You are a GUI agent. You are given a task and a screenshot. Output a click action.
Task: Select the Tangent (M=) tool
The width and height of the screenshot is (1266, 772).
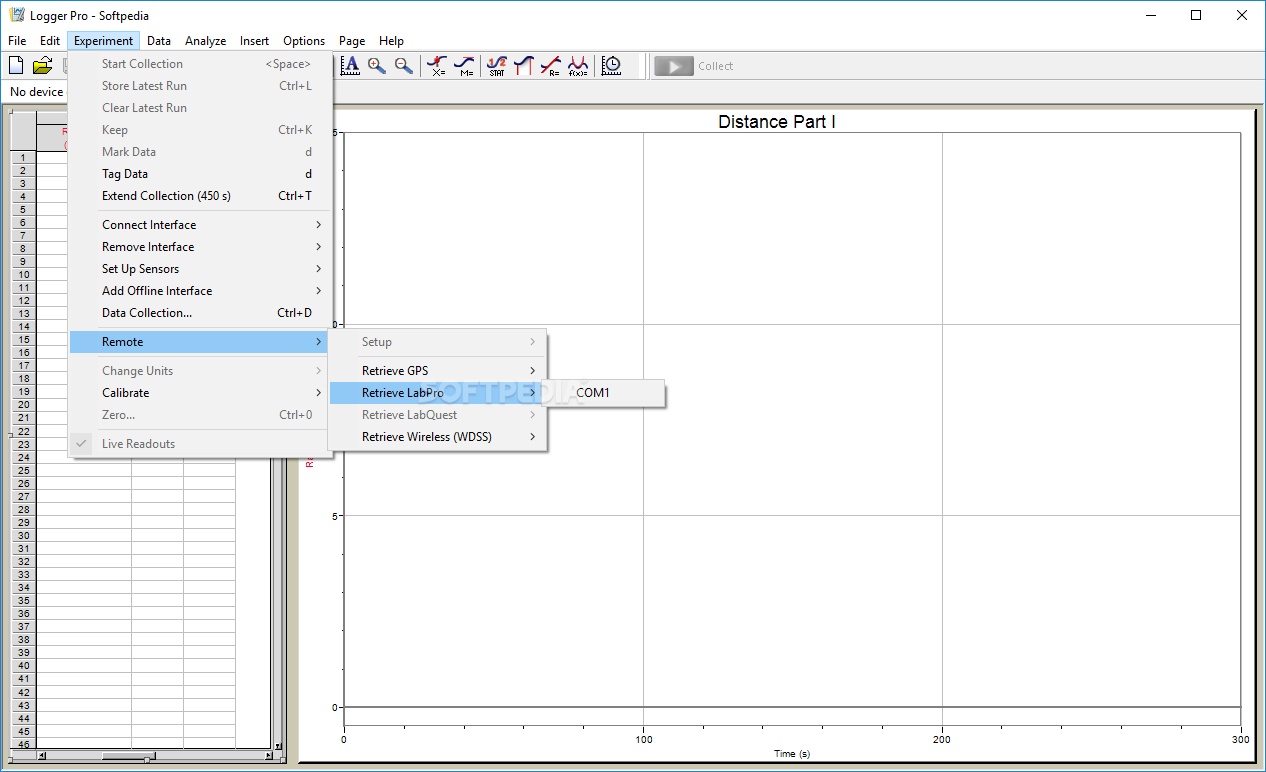point(464,66)
